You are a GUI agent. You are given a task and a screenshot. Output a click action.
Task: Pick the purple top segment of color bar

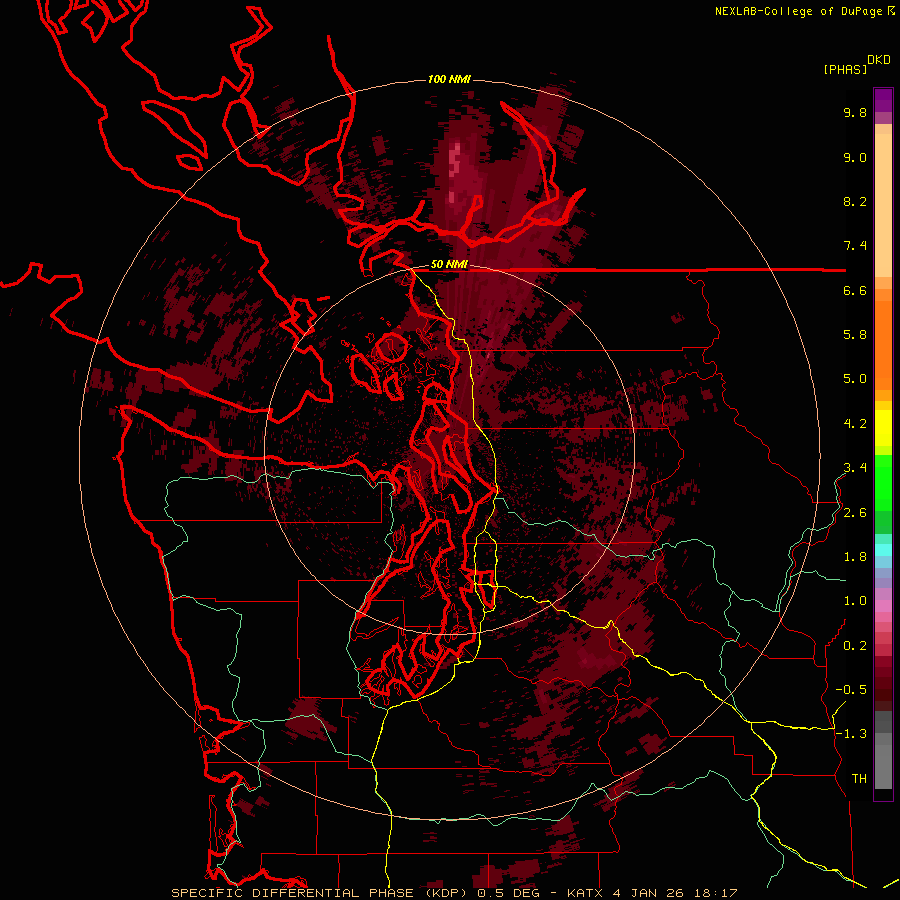pyautogui.click(x=883, y=100)
